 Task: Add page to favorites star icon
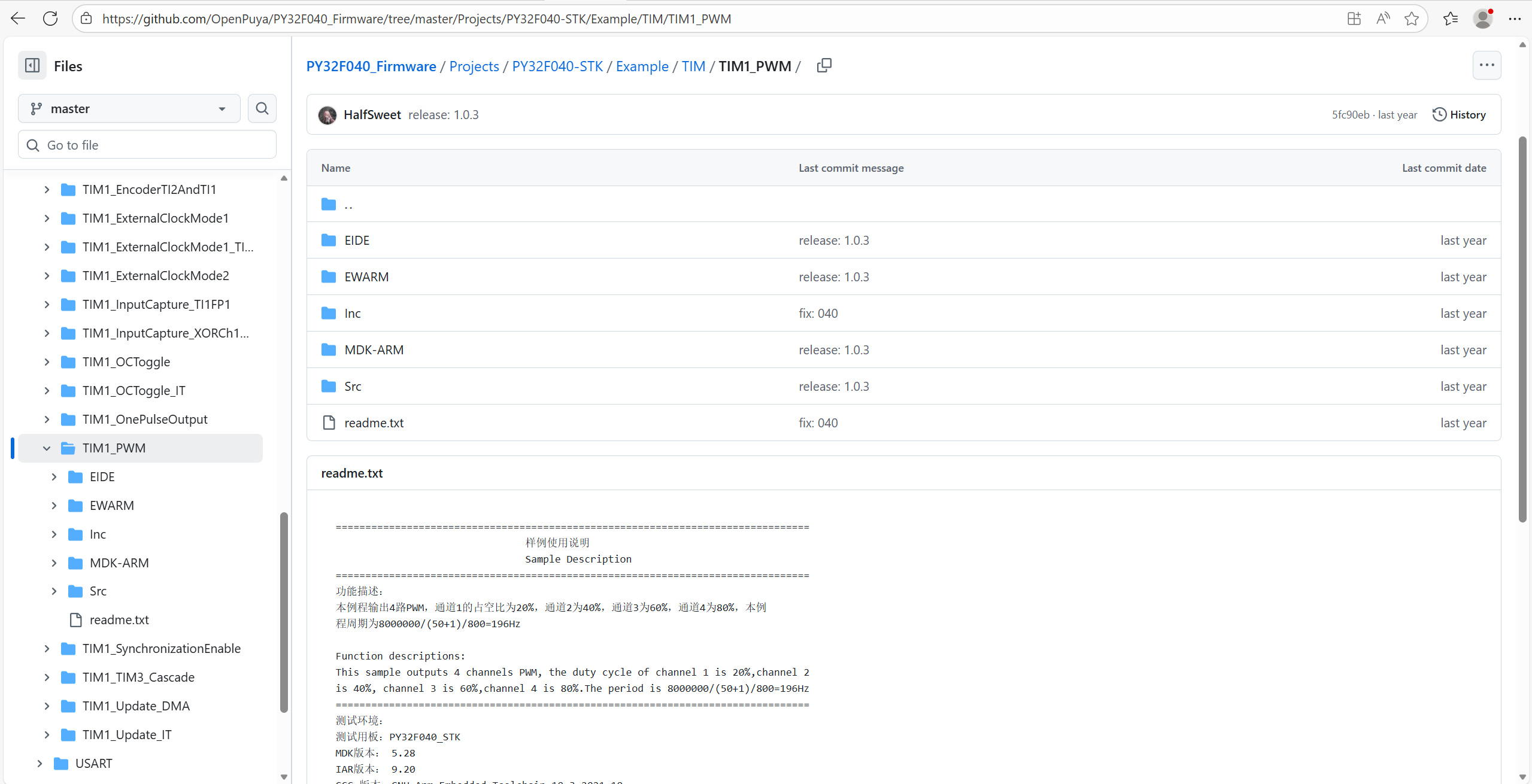coord(1412,19)
